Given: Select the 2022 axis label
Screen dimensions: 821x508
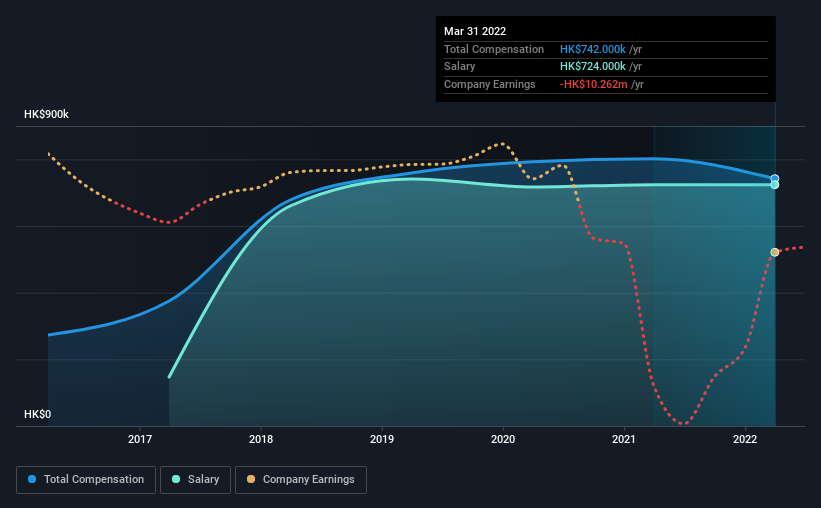Looking at the screenshot, I should 745,439.
